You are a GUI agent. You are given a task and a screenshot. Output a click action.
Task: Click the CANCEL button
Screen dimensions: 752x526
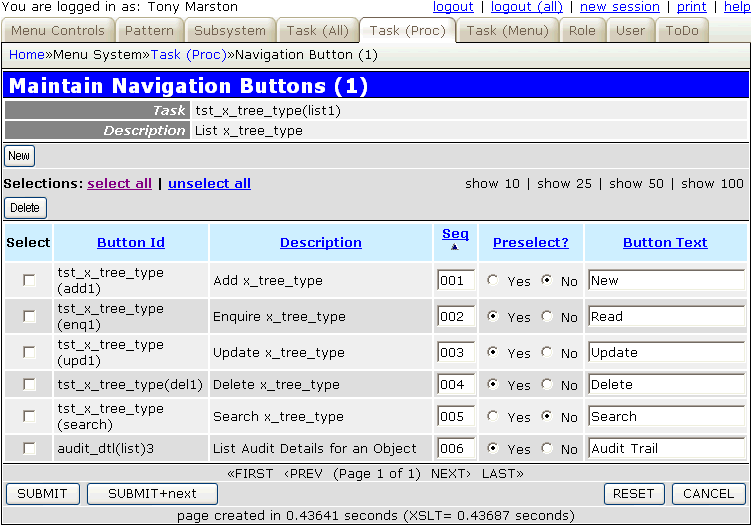click(x=708, y=493)
